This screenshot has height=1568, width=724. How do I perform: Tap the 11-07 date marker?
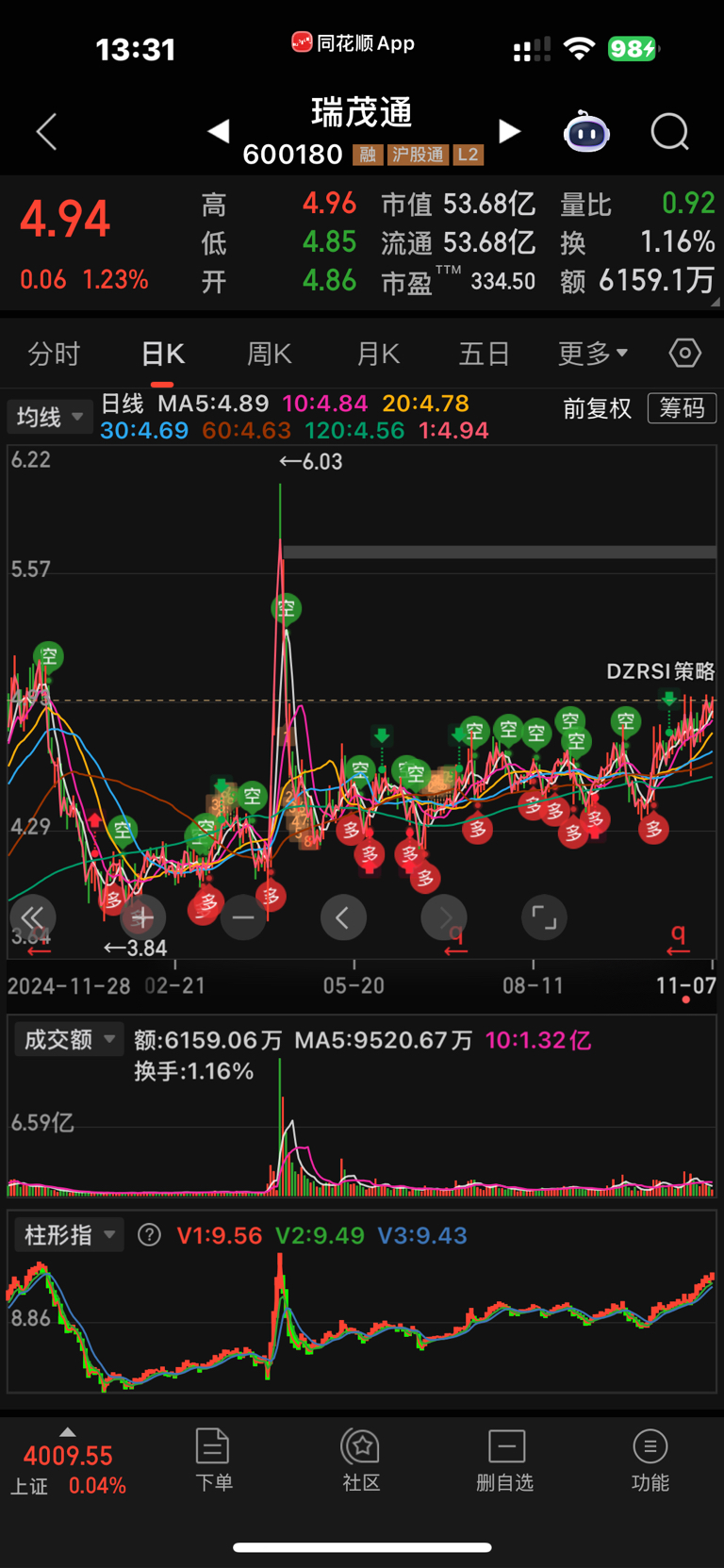click(685, 985)
